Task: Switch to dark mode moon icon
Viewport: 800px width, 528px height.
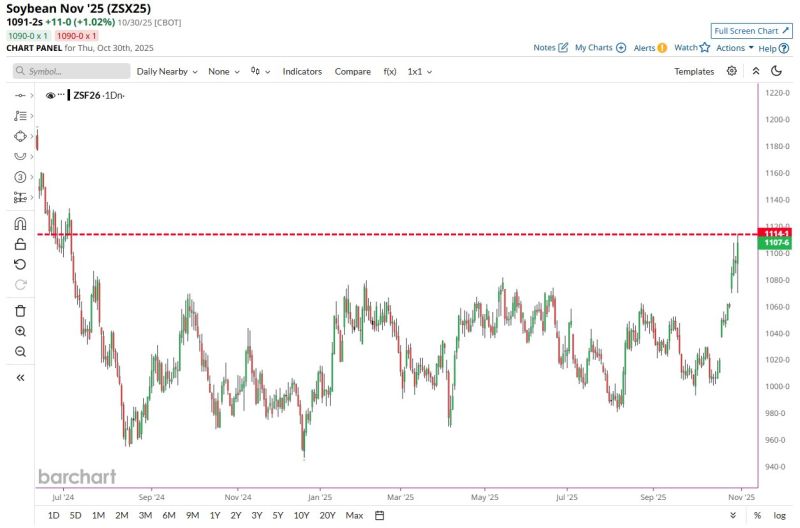Action: [777, 71]
